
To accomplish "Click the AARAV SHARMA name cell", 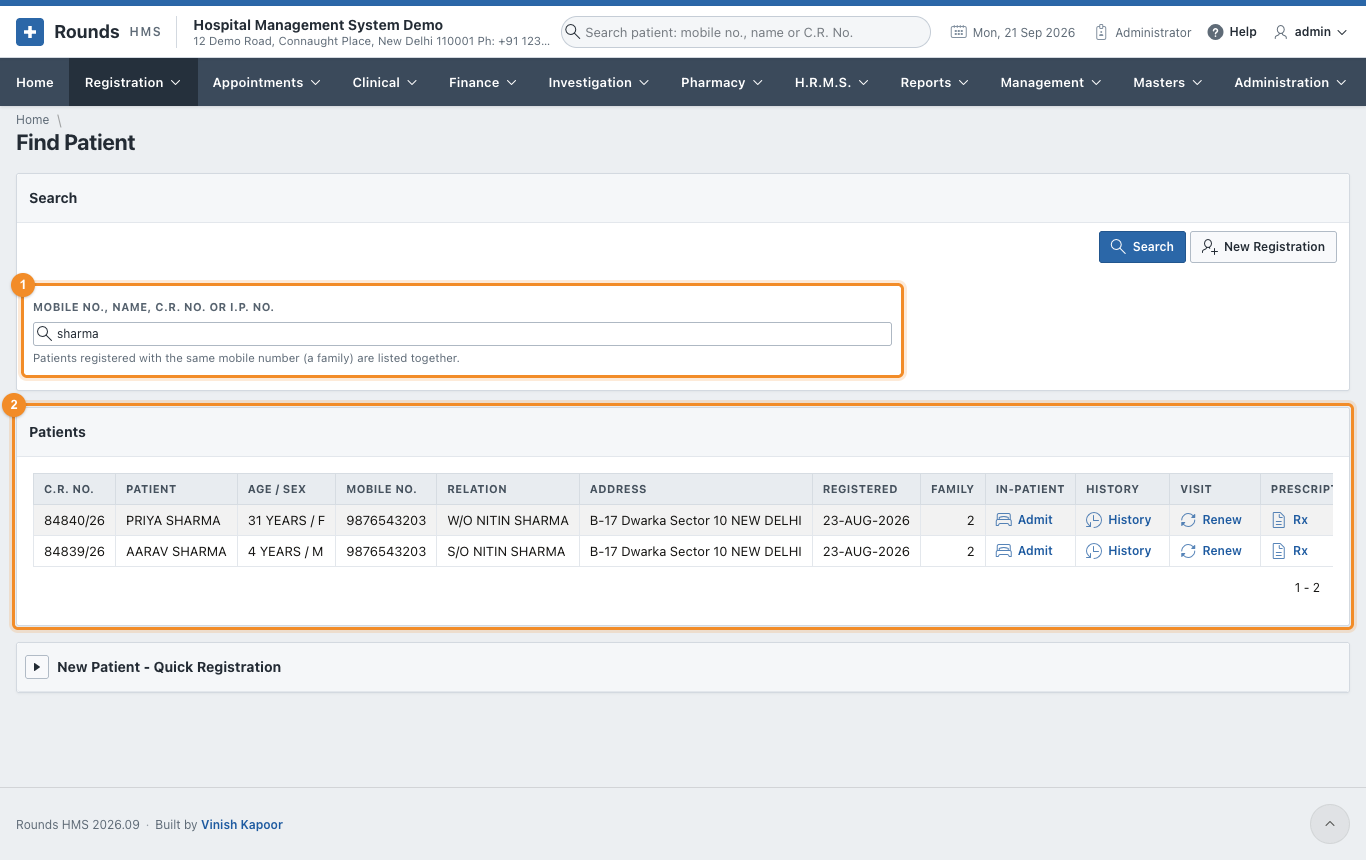I will 176,551.
